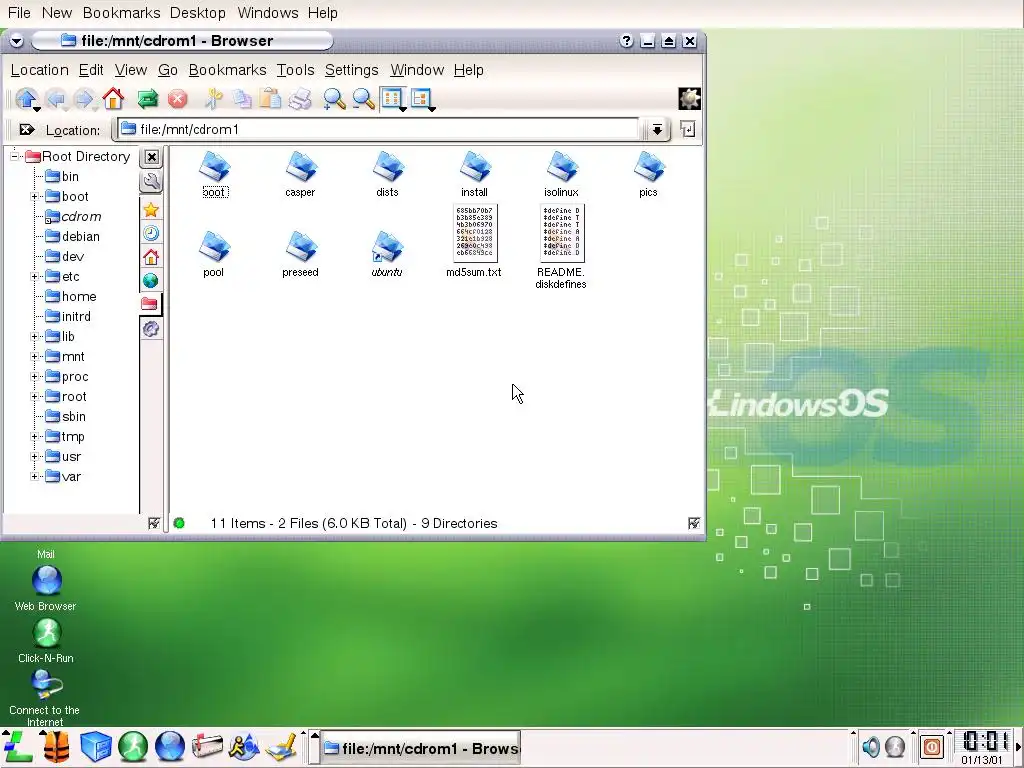Show Bookmarks star tab in sidebar
1024x768 pixels.
click(151, 210)
